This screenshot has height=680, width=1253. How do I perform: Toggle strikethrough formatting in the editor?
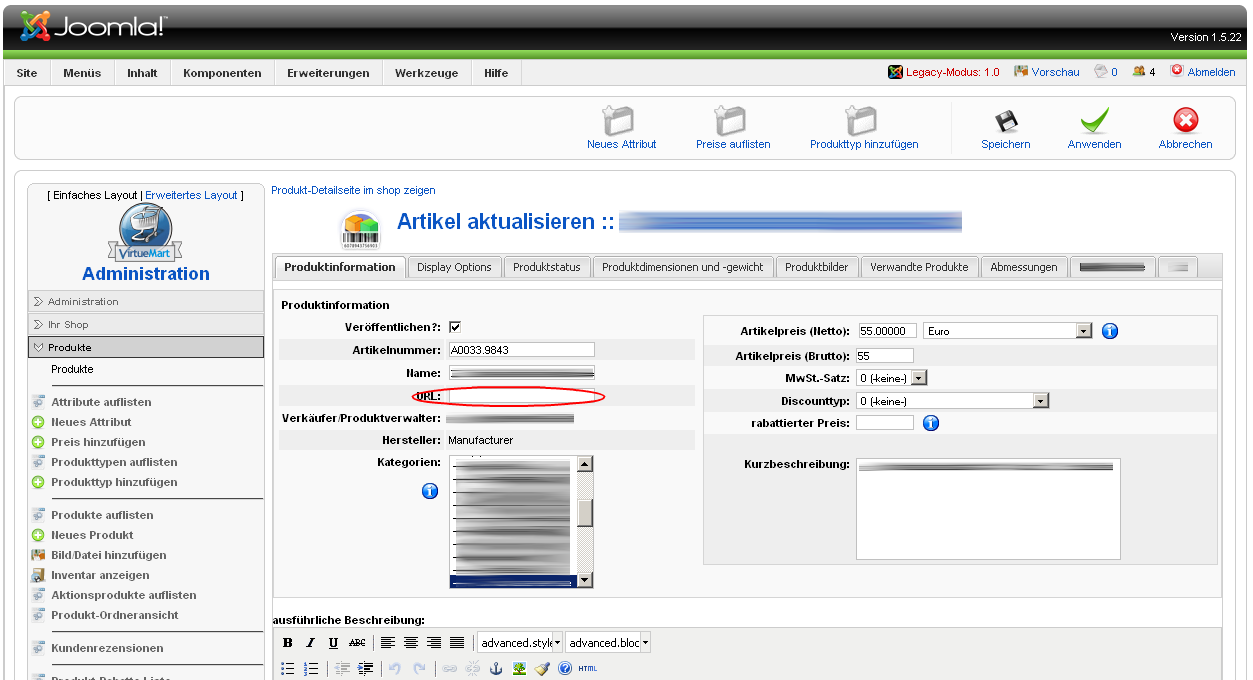click(x=357, y=643)
